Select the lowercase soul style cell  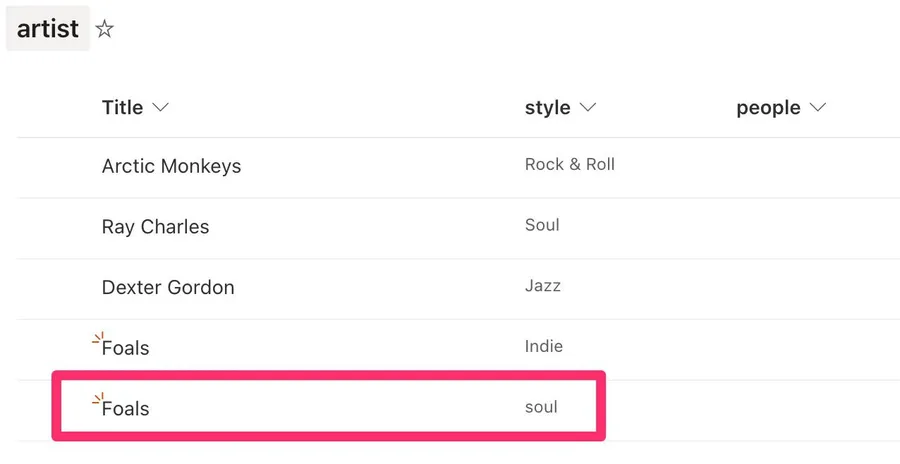[541, 408]
